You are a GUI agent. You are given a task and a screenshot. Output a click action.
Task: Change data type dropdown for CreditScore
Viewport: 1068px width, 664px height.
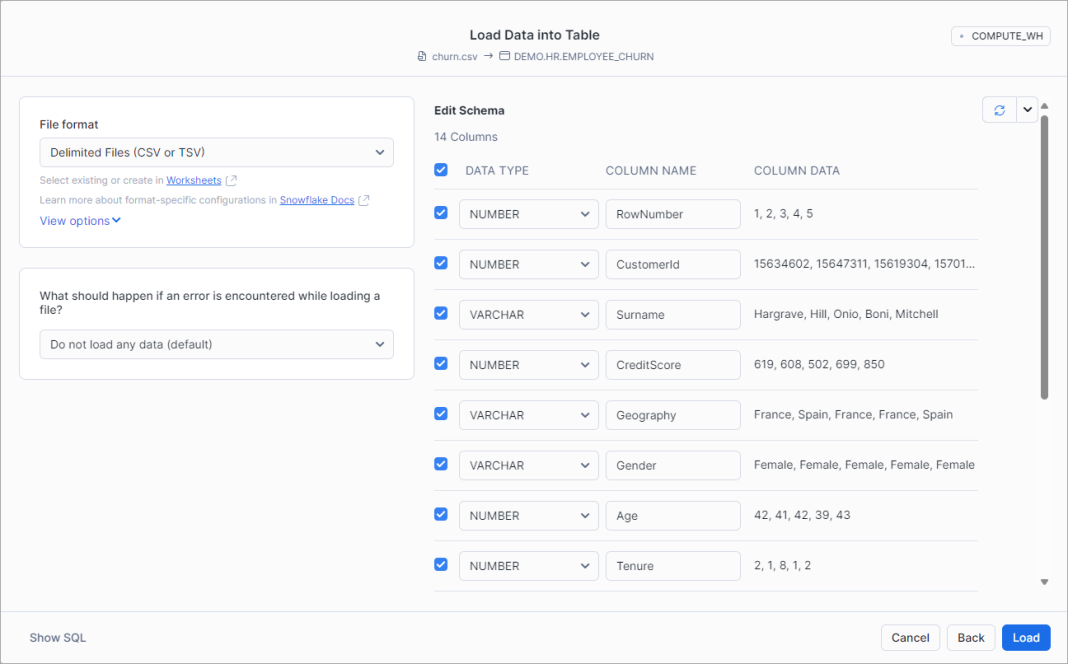tap(528, 365)
